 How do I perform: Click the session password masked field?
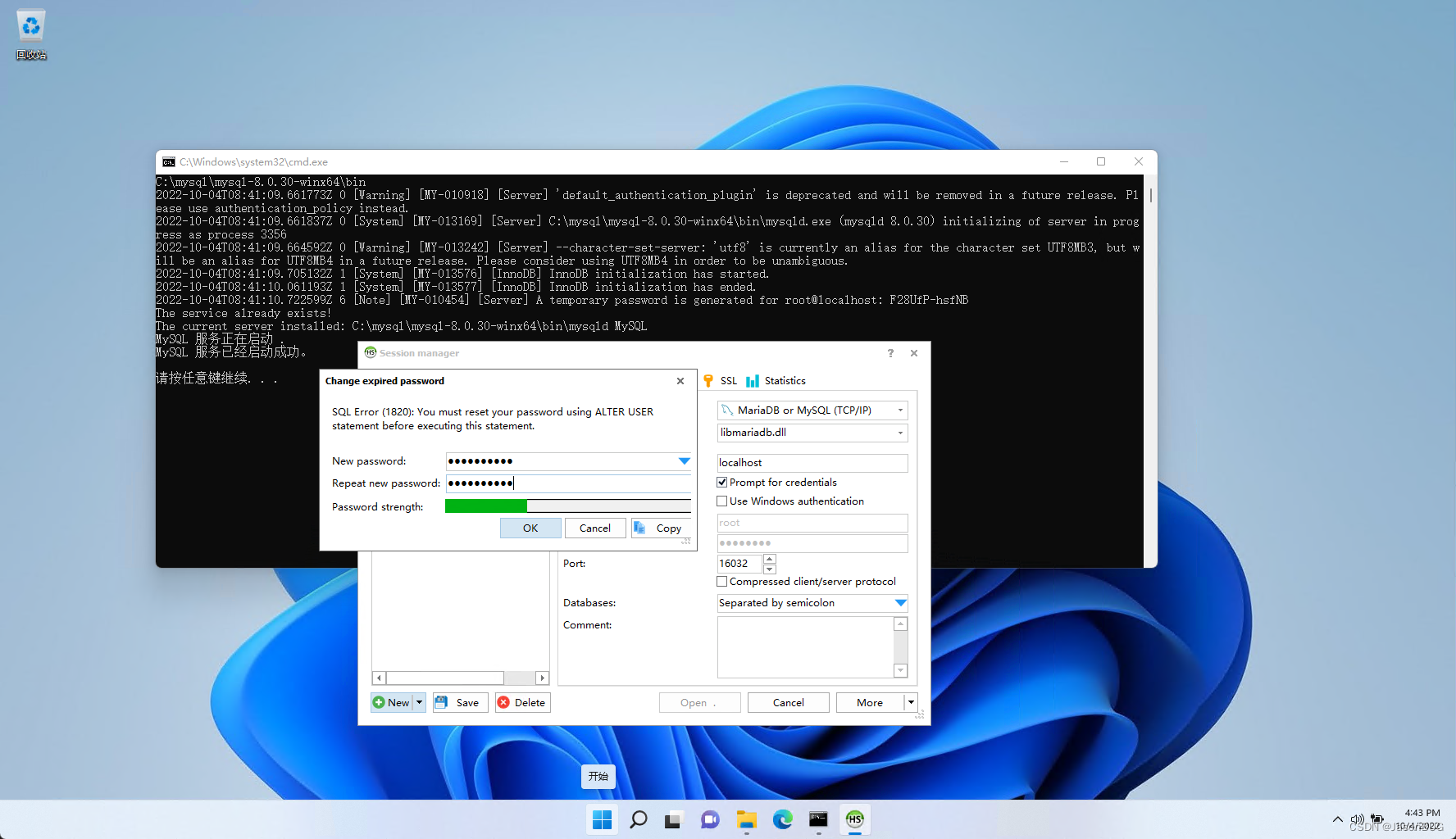812,543
